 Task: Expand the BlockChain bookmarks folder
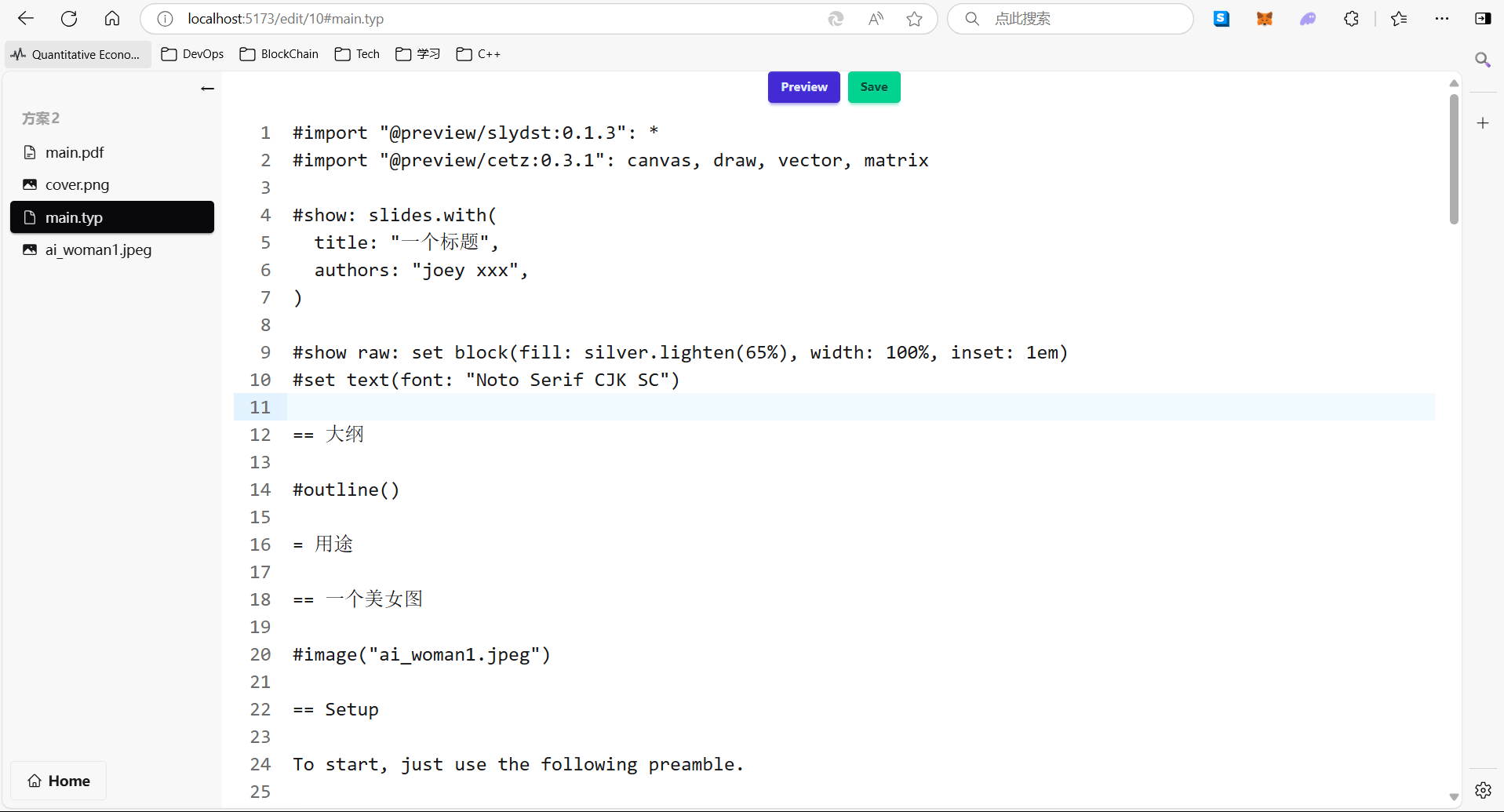[279, 54]
